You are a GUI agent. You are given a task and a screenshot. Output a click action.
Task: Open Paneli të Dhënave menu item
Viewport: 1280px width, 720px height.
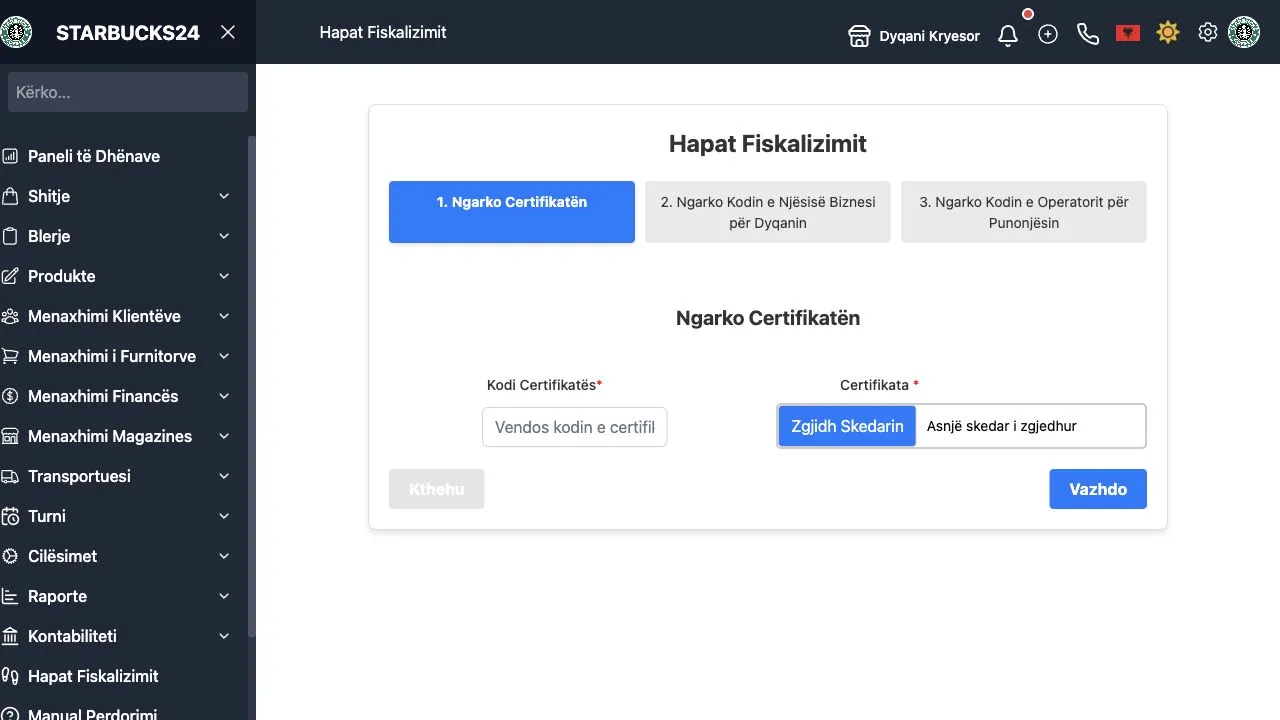coord(94,156)
